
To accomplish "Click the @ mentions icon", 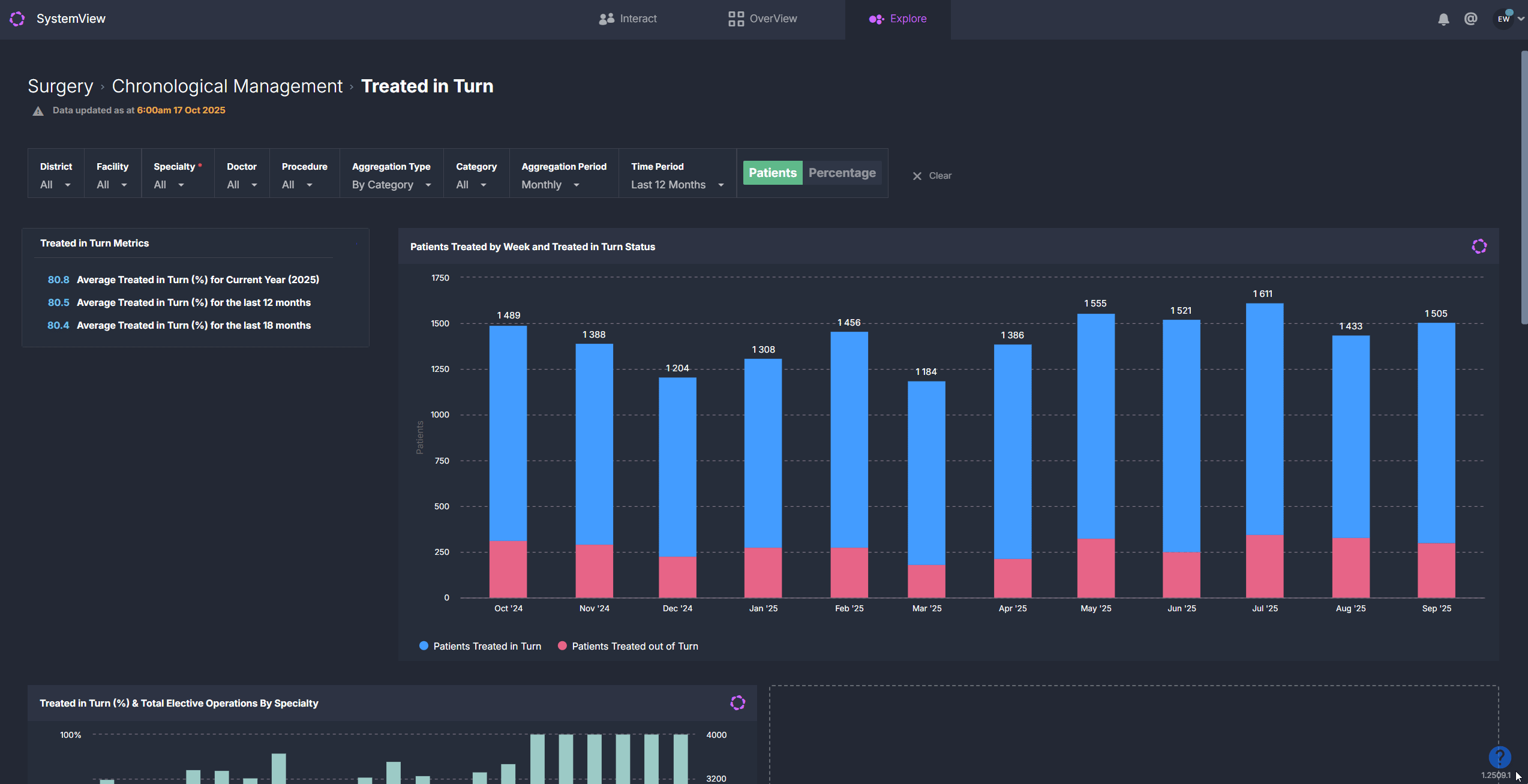I will tap(1470, 19).
